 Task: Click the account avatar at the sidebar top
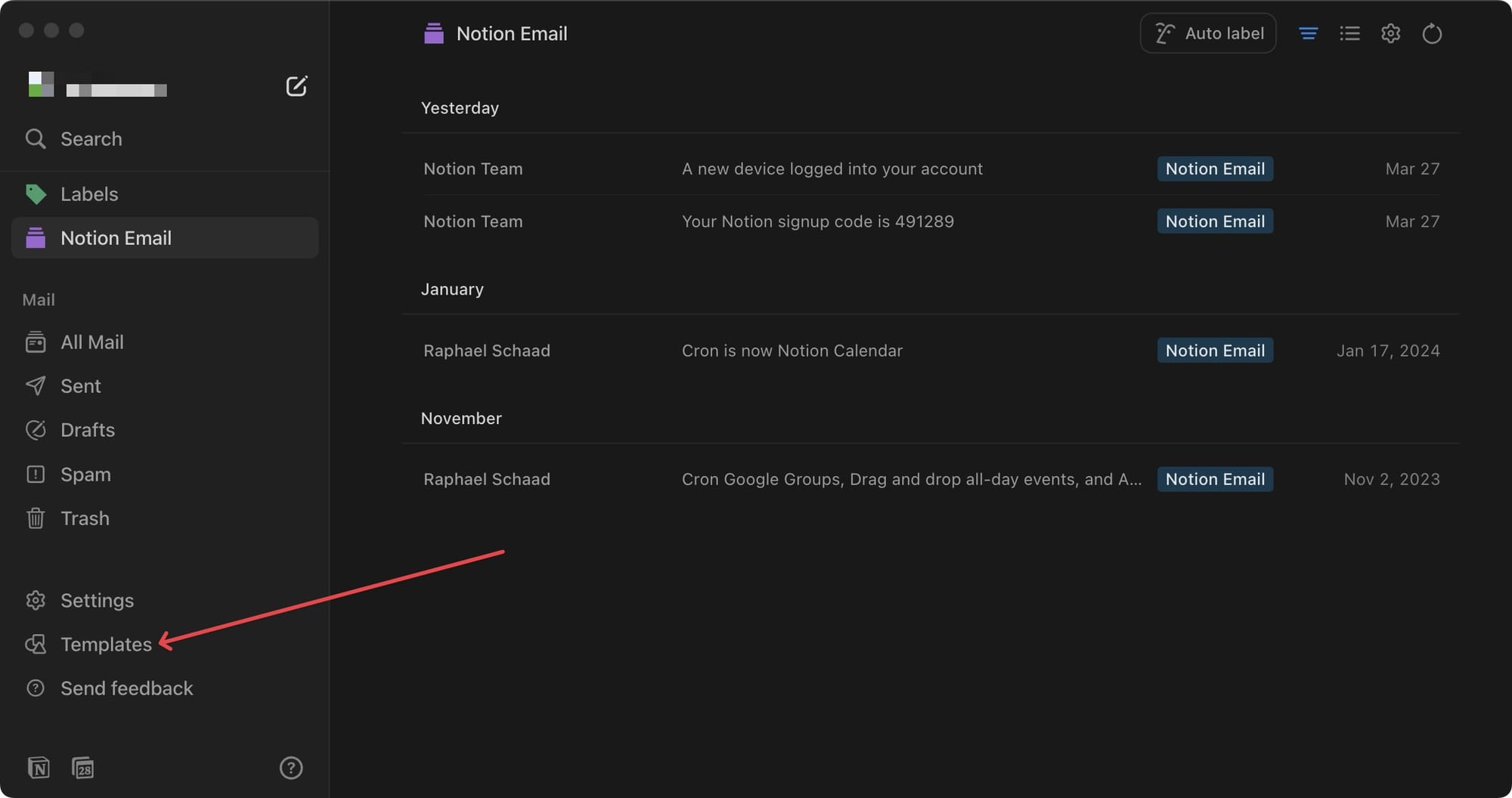coord(41,84)
